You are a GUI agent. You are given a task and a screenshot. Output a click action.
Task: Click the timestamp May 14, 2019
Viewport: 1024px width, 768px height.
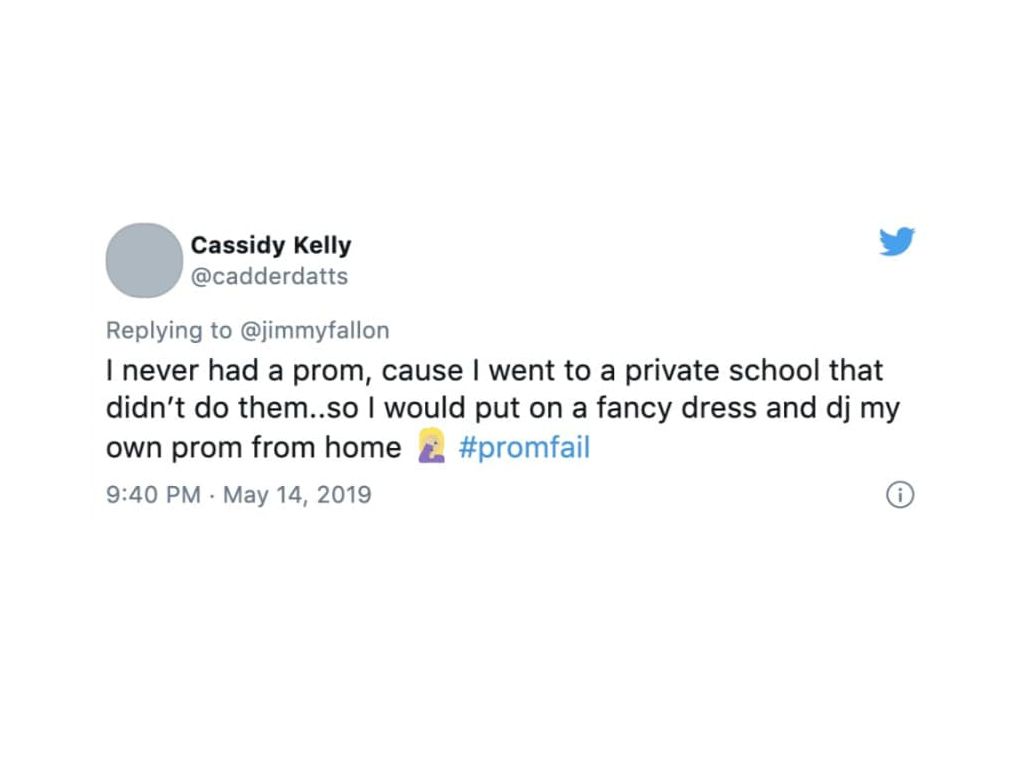[298, 494]
